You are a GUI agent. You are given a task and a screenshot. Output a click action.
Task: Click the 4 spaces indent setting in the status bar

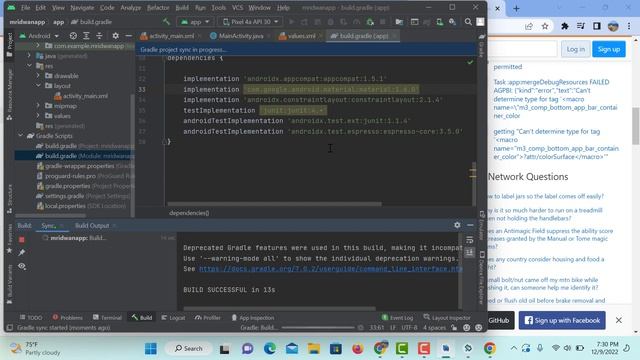click(x=434, y=328)
